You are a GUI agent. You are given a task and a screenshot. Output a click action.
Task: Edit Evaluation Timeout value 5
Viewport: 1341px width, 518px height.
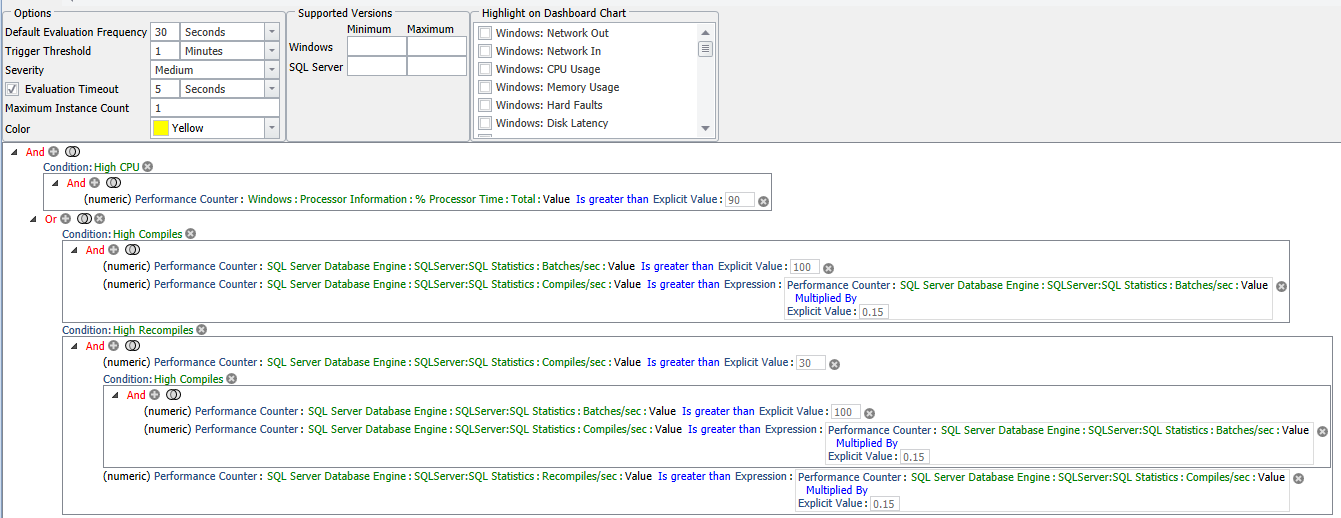pos(165,89)
